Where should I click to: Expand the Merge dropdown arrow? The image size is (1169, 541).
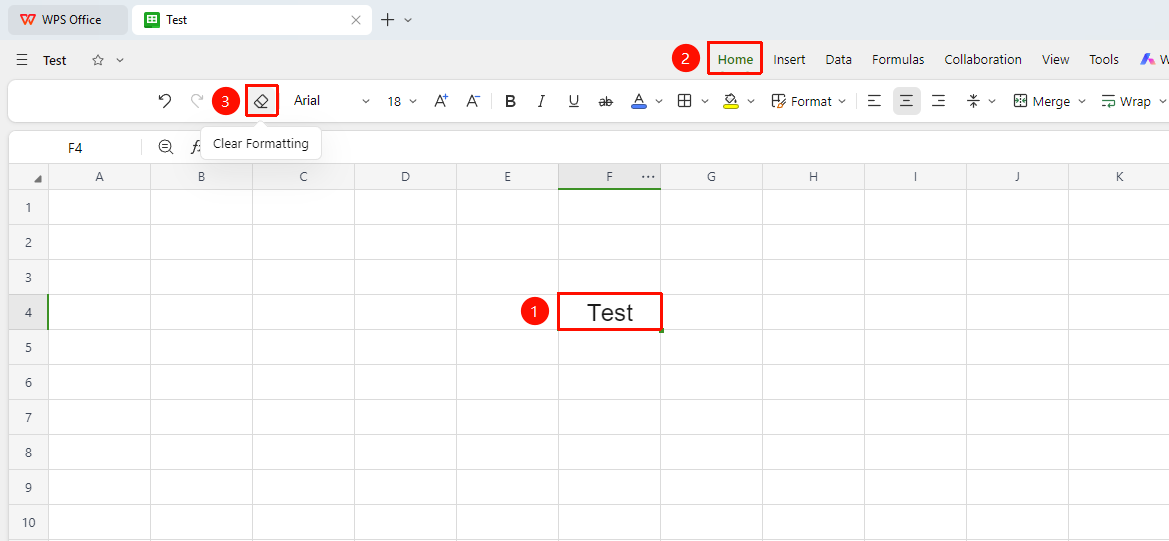[x=1082, y=101]
